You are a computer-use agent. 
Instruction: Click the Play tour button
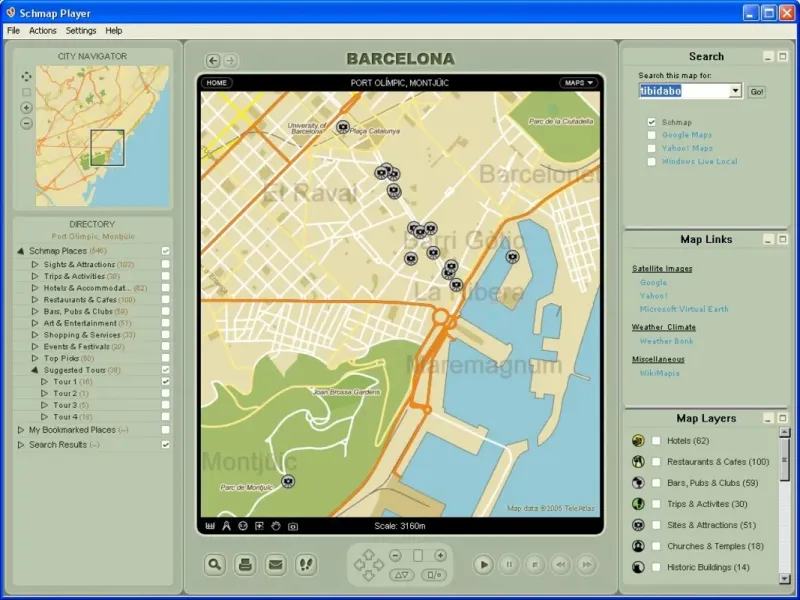point(483,565)
